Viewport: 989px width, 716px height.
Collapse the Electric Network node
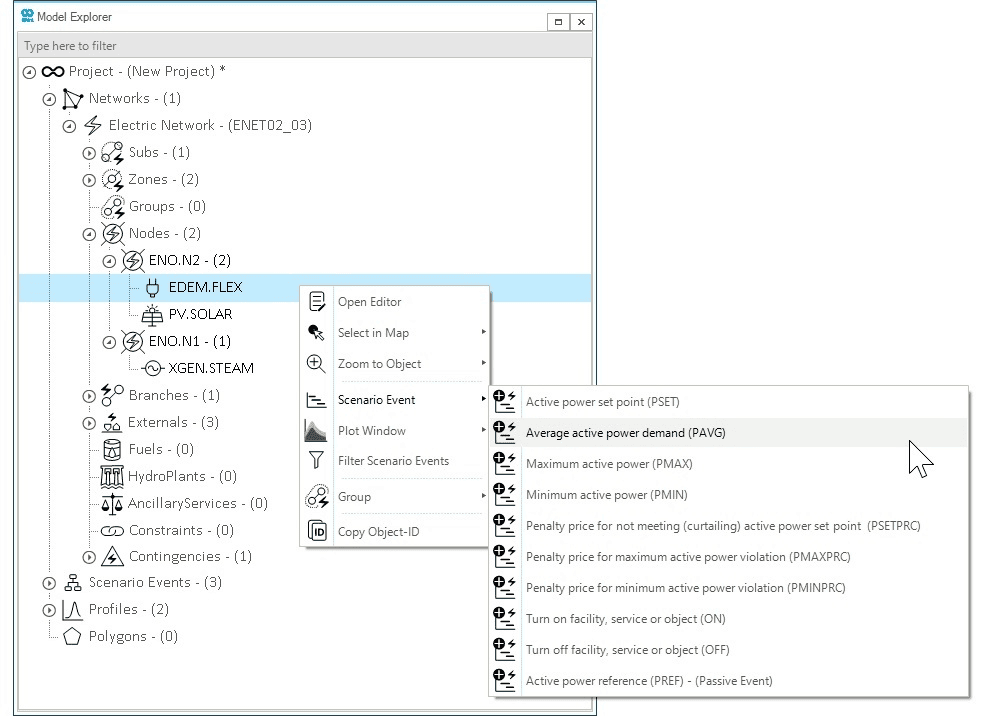[69, 126]
